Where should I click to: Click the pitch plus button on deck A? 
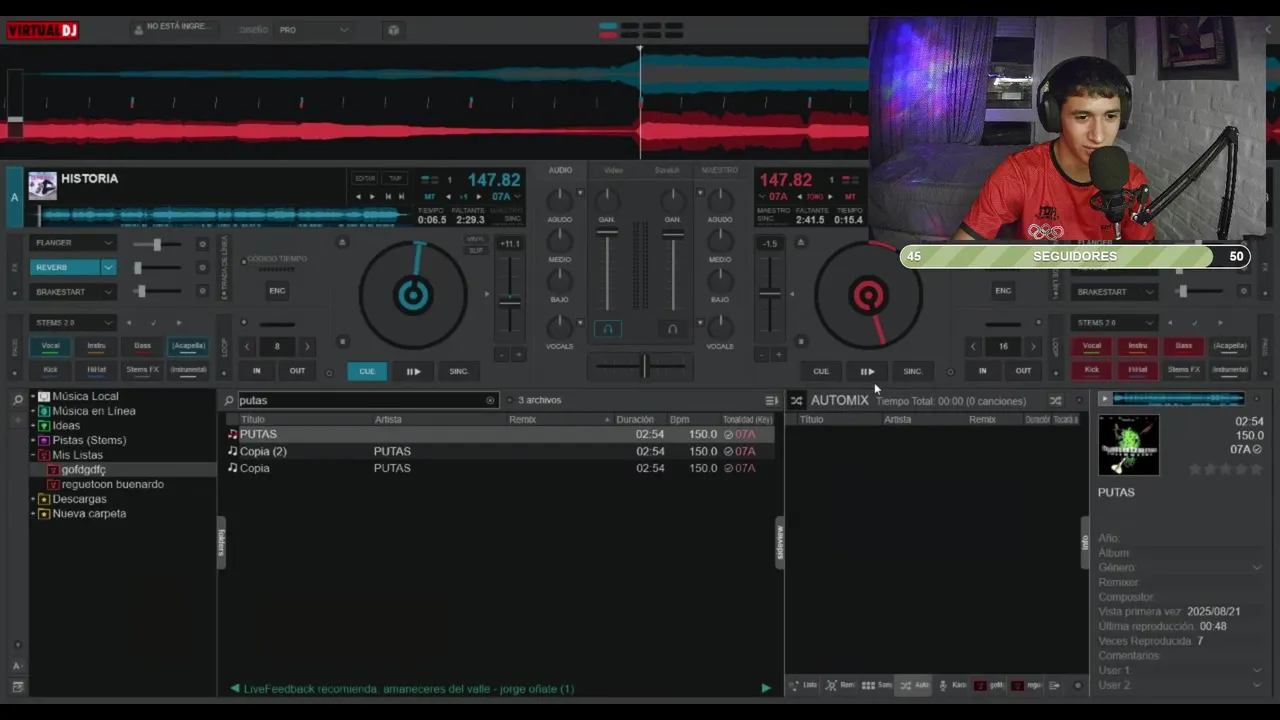pos(518,354)
